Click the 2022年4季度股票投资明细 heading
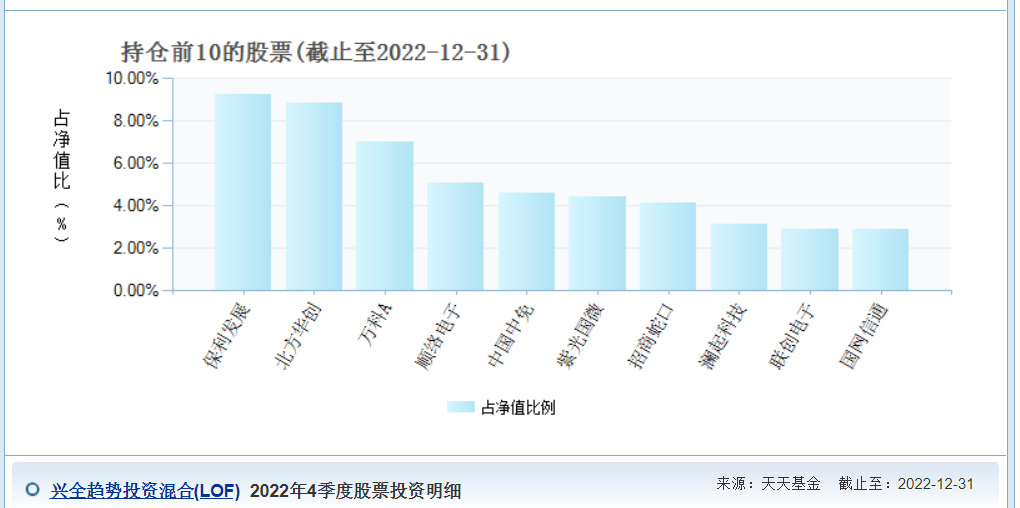 (x=355, y=490)
